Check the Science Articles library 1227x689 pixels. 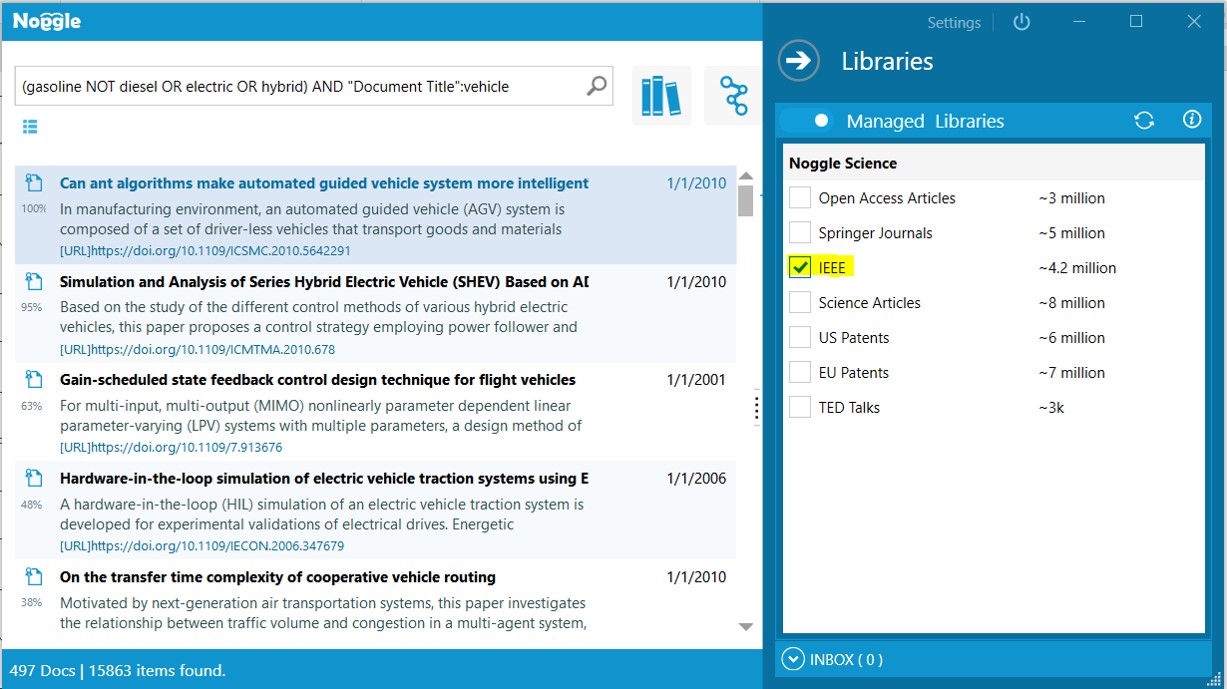pos(800,303)
